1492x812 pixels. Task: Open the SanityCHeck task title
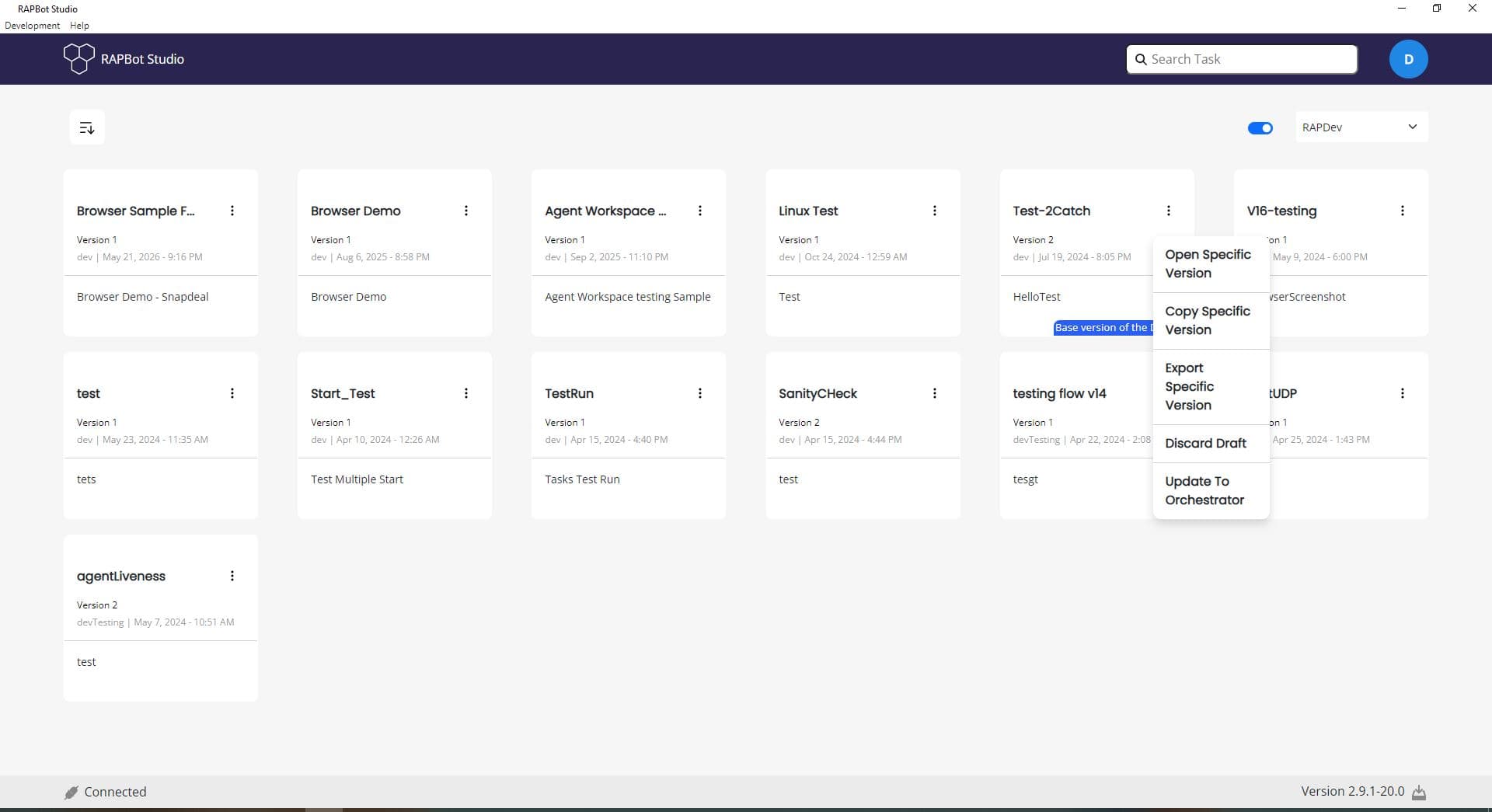(817, 394)
